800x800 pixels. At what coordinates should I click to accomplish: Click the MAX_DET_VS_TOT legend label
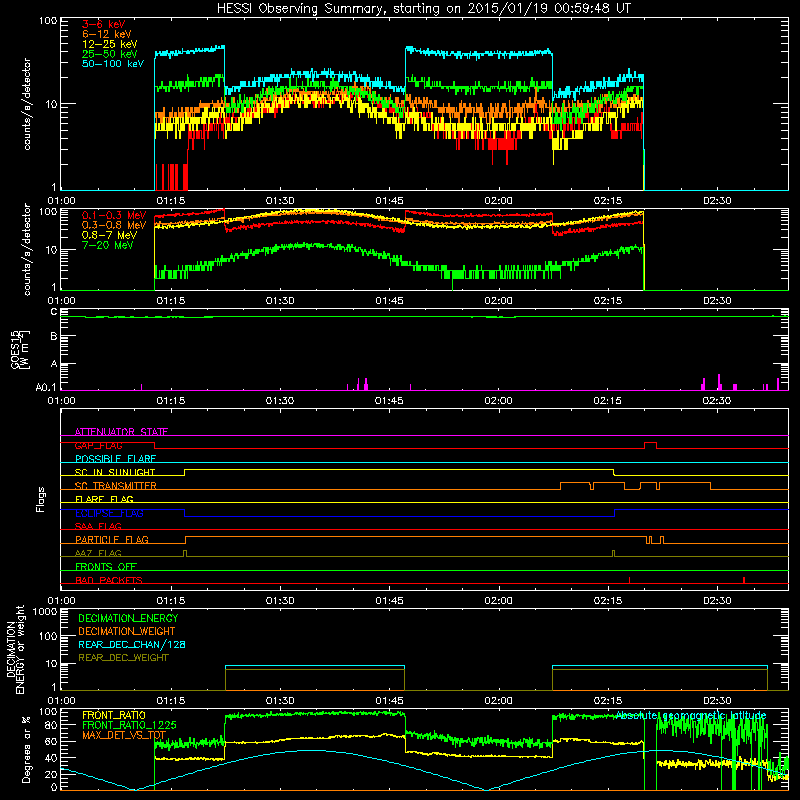click(x=124, y=735)
